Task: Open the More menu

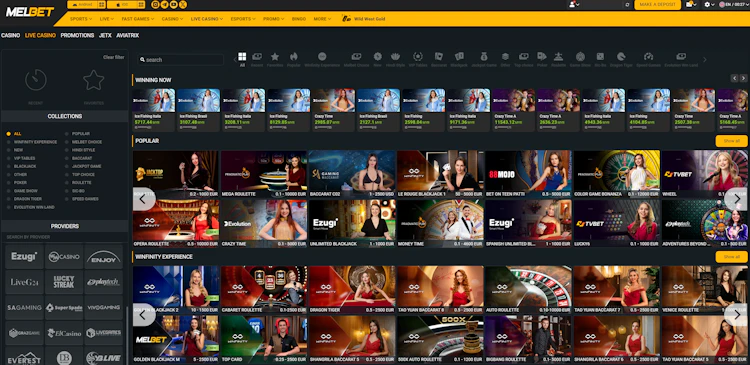Action: 322,19
